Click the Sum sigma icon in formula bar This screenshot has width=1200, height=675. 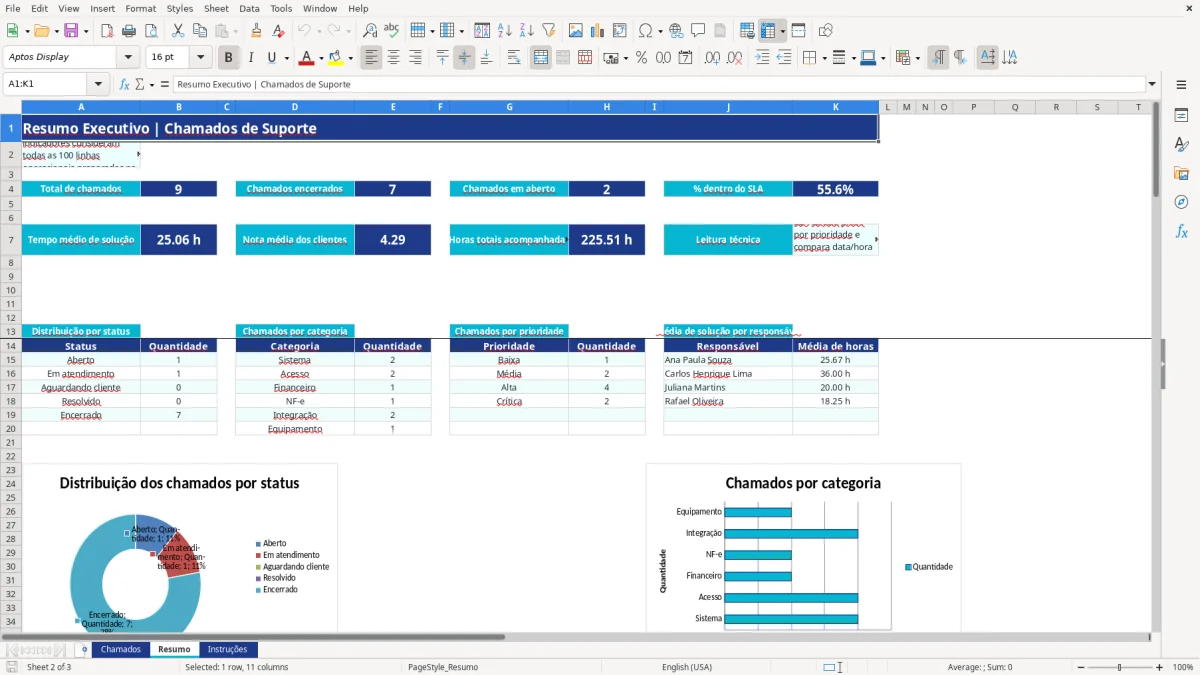click(139, 84)
